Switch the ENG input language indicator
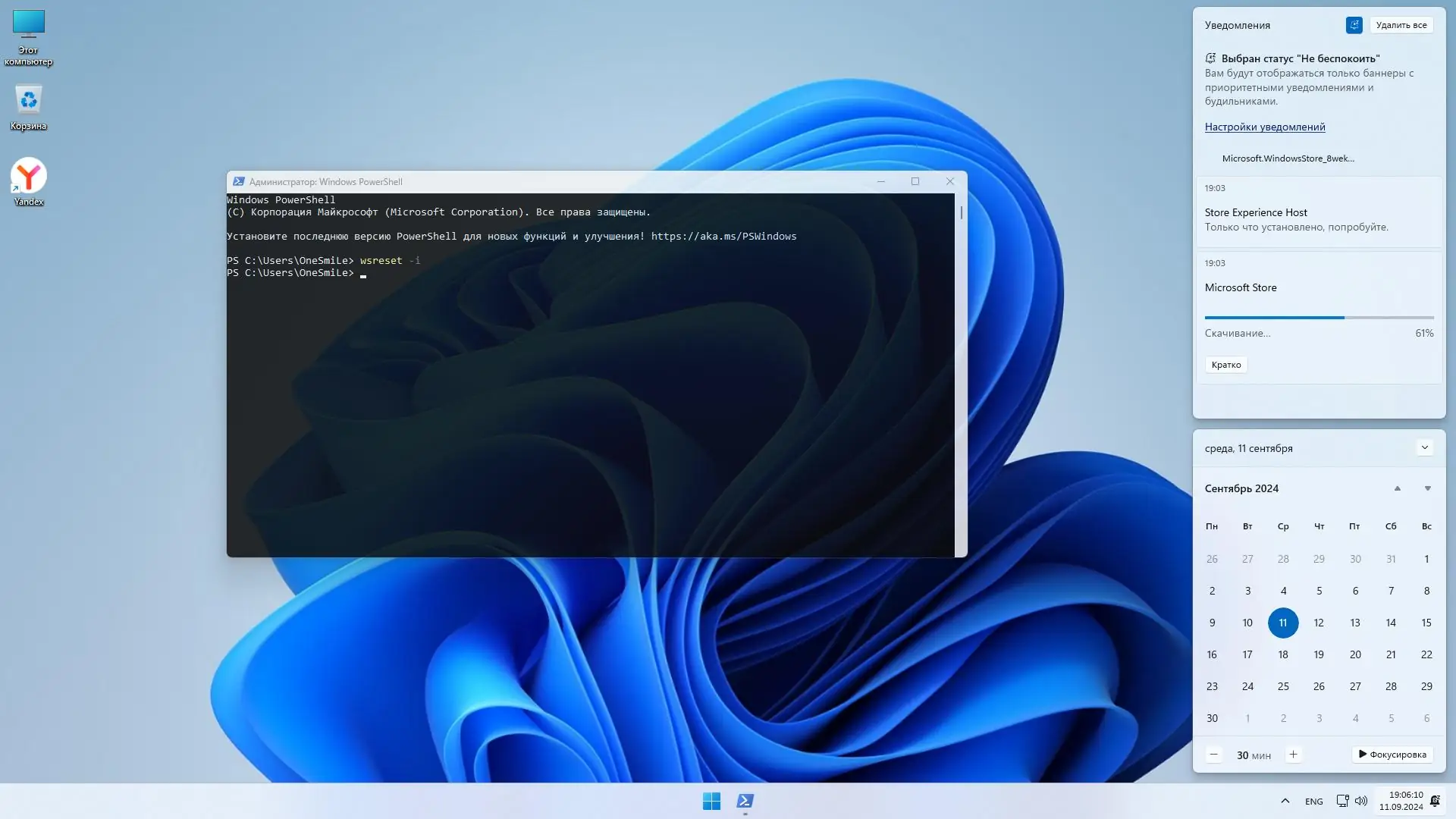This screenshot has height=819, width=1456. click(1313, 802)
